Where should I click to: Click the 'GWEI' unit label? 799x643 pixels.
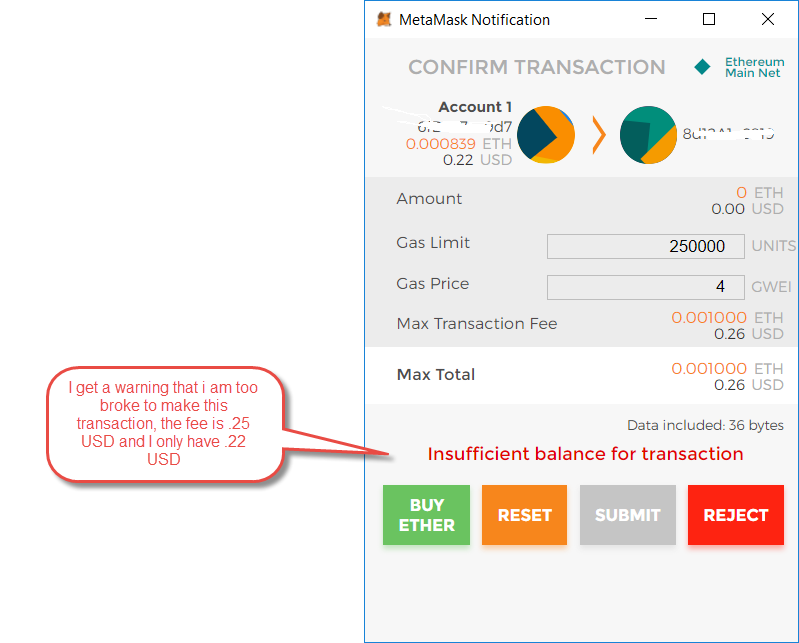(771, 287)
